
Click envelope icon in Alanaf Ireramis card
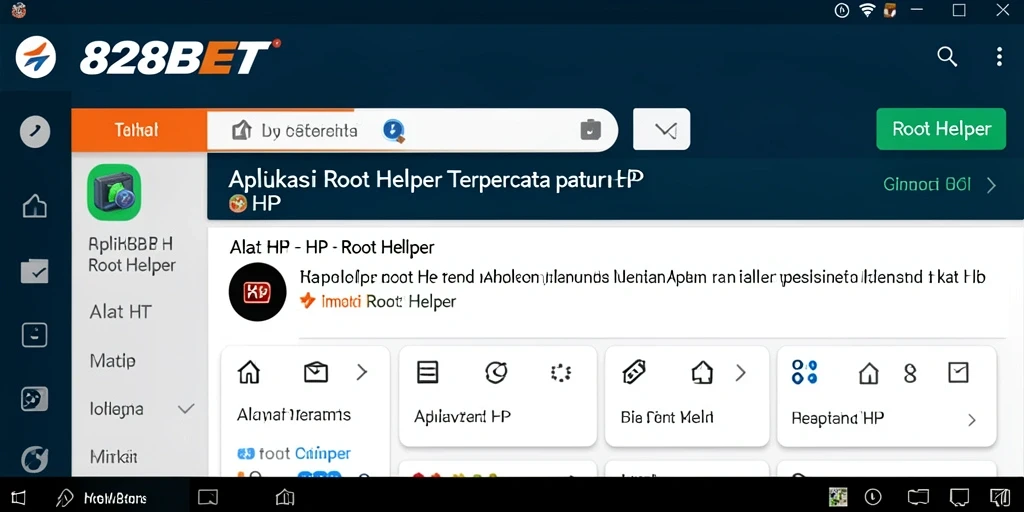coord(315,373)
